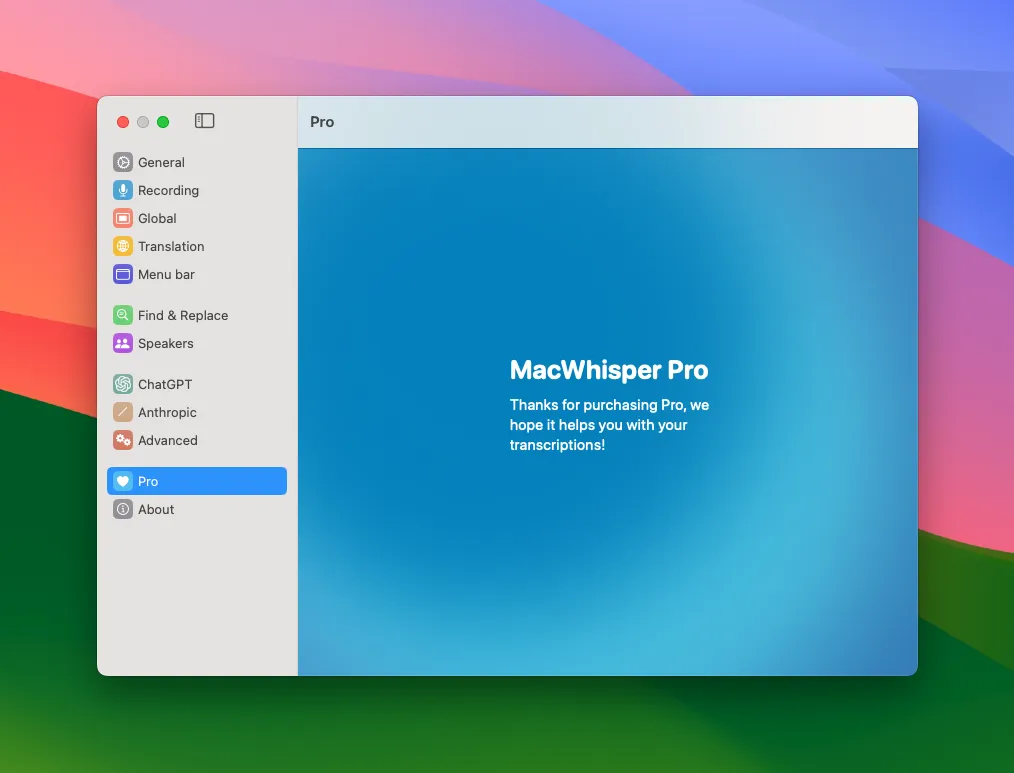This screenshot has width=1014, height=773.
Task: Switch to the About section
Action: click(x=157, y=509)
